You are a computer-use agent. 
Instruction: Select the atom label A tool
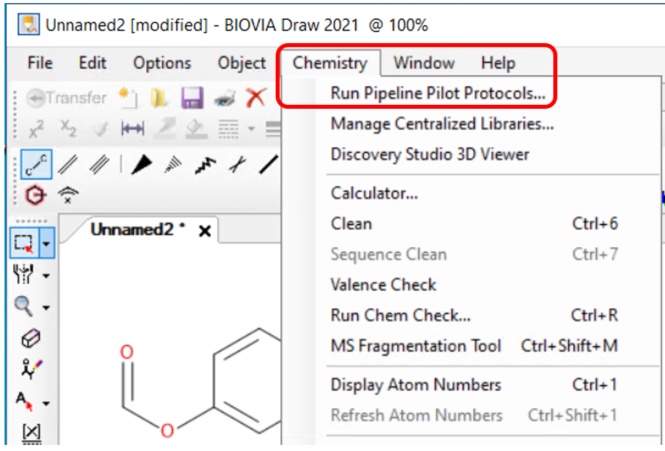point(24,401)
